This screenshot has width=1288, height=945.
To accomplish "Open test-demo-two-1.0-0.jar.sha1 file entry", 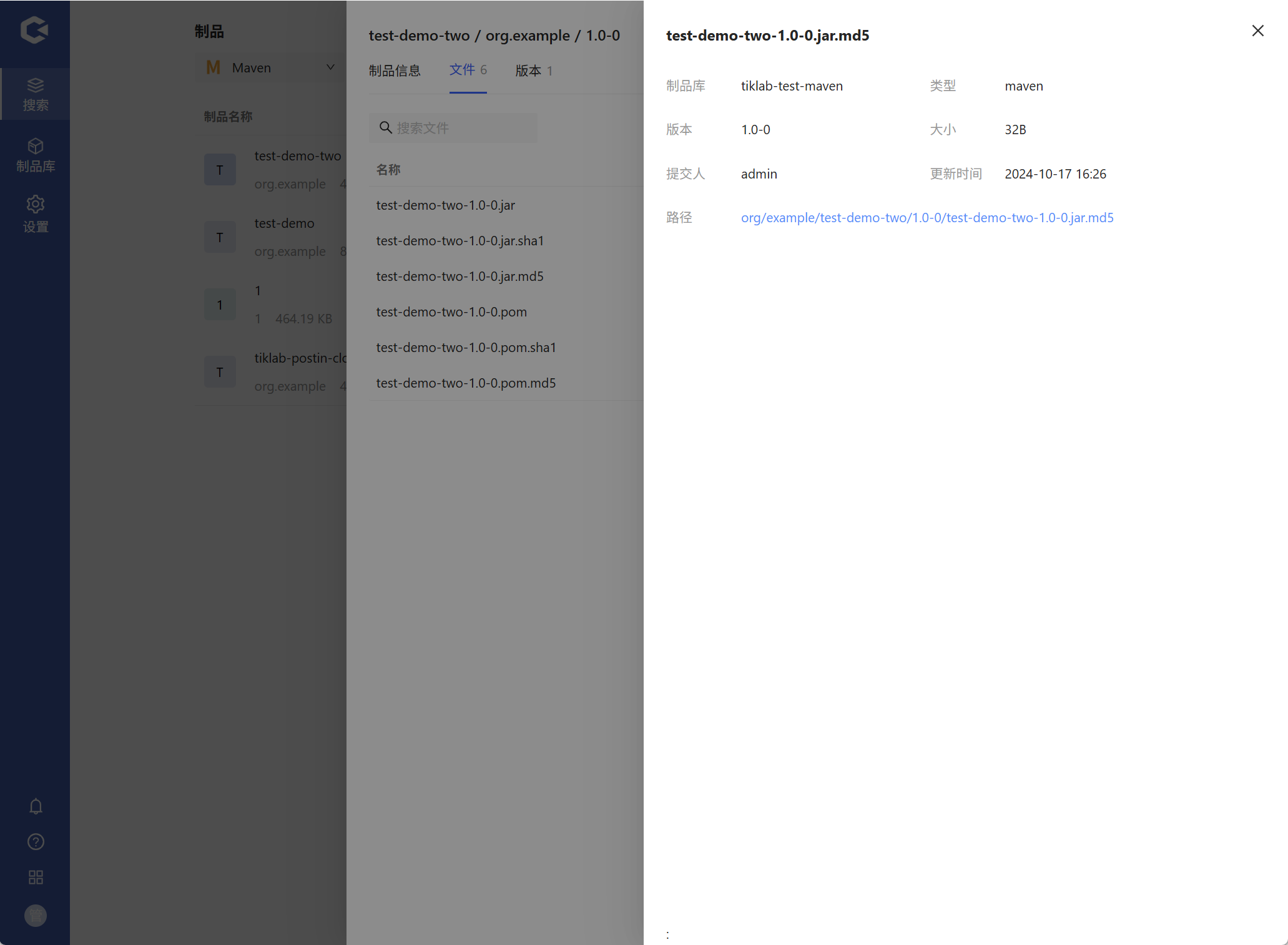I will point(460,241).
